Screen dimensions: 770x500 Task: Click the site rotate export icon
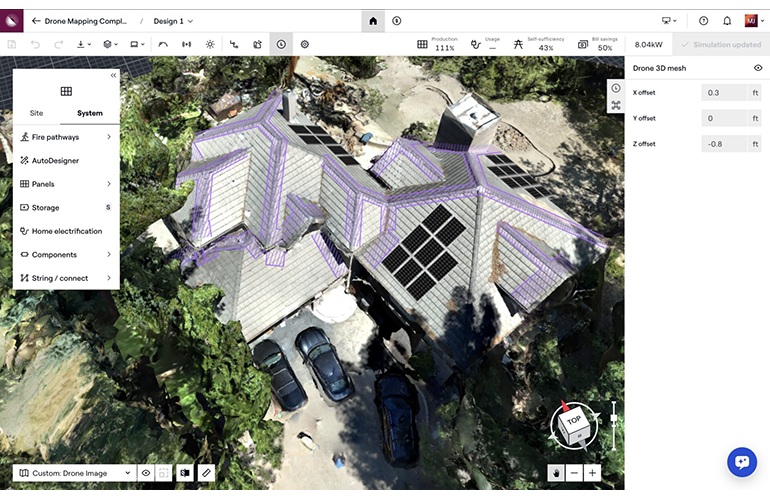pyautogui.click(x=257, y=44)
